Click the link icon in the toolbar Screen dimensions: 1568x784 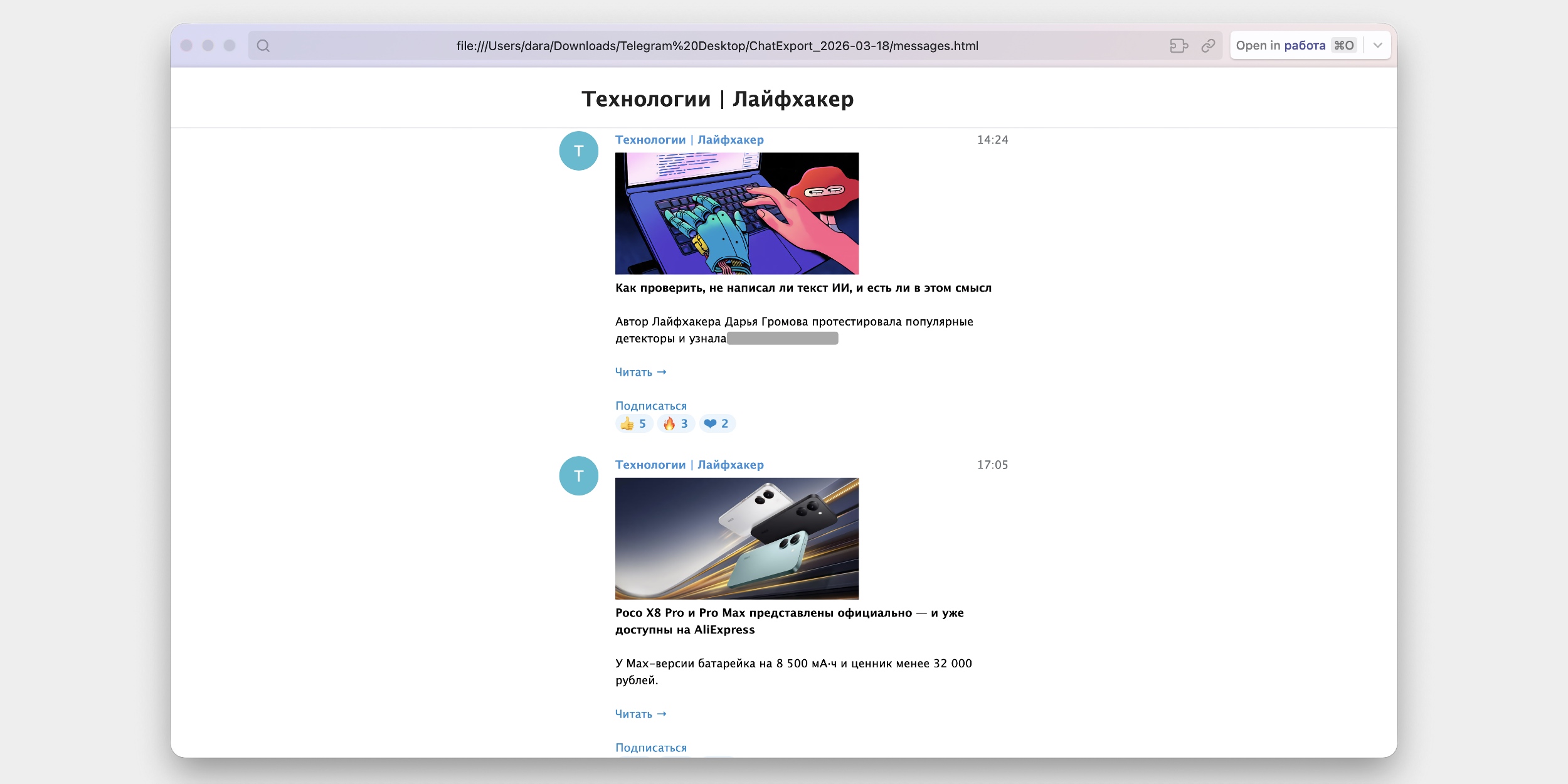click(1207, 46)
